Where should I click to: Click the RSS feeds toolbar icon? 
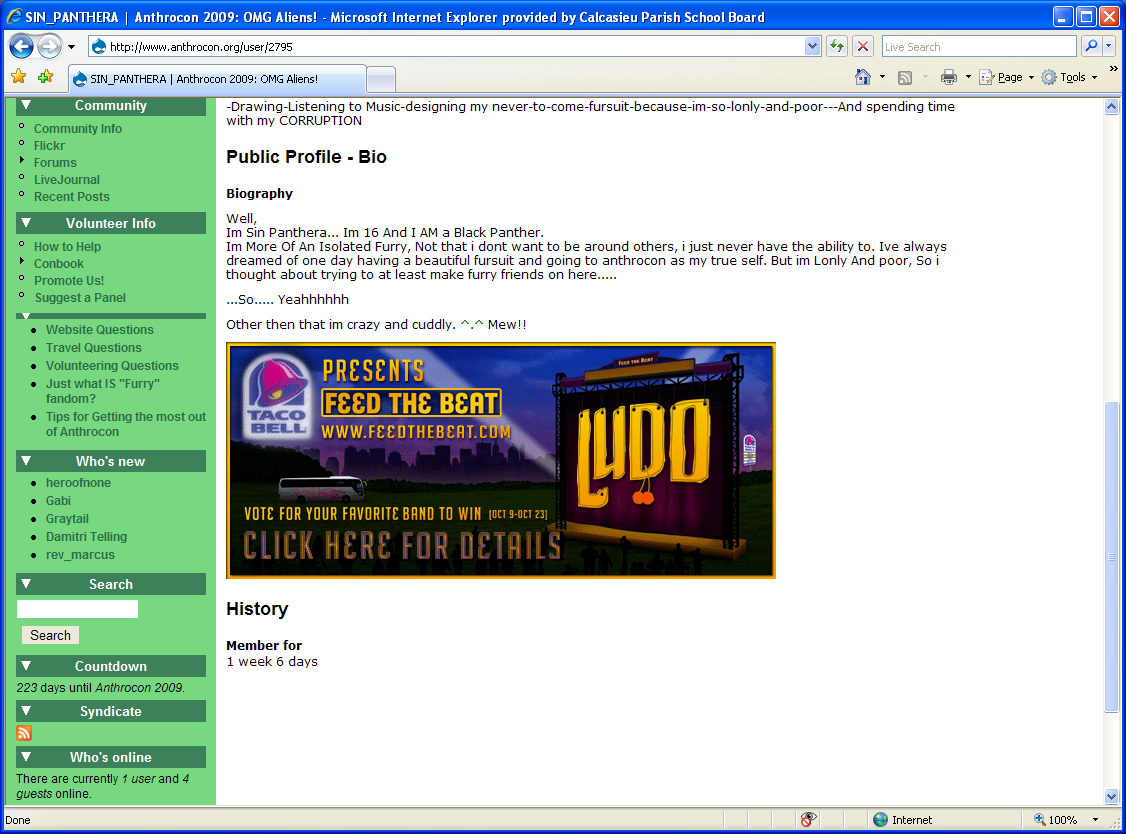click(x=905, y=78)
